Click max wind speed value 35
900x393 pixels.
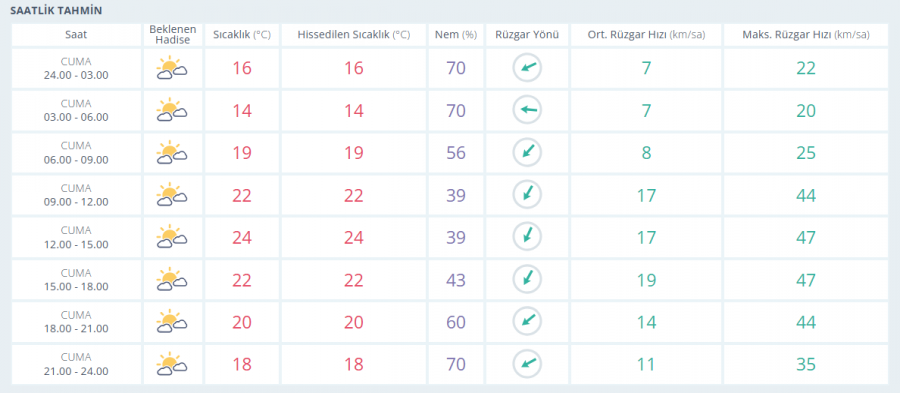tap(806, 364)
